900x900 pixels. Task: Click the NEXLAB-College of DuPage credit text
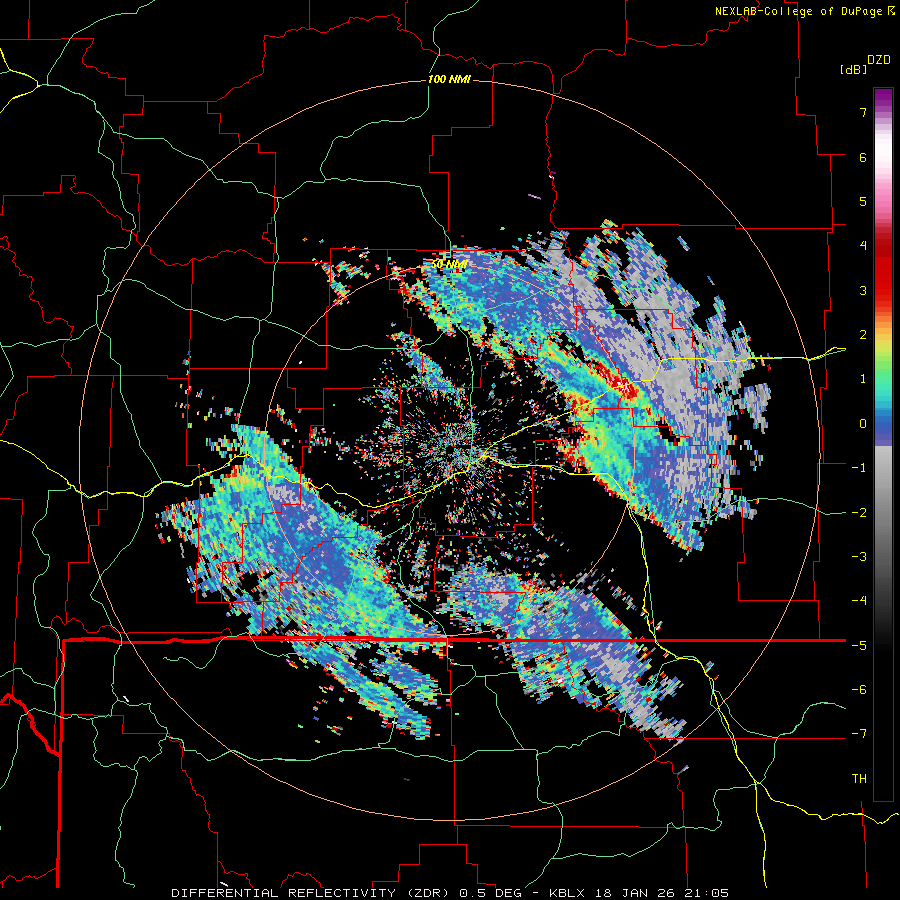tap(804, 11)
